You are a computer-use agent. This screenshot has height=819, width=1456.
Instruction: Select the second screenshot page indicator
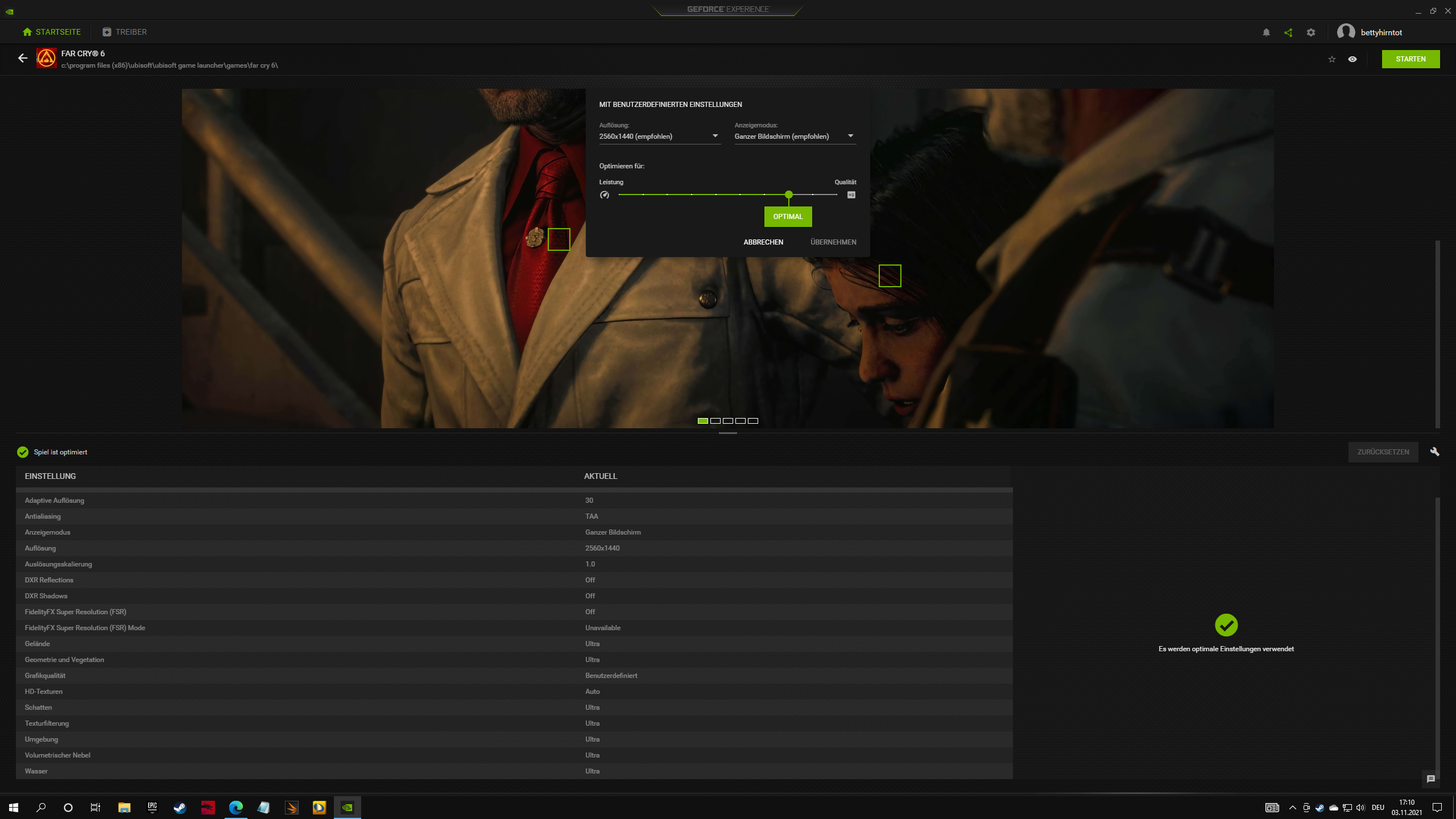click(715, 421)
